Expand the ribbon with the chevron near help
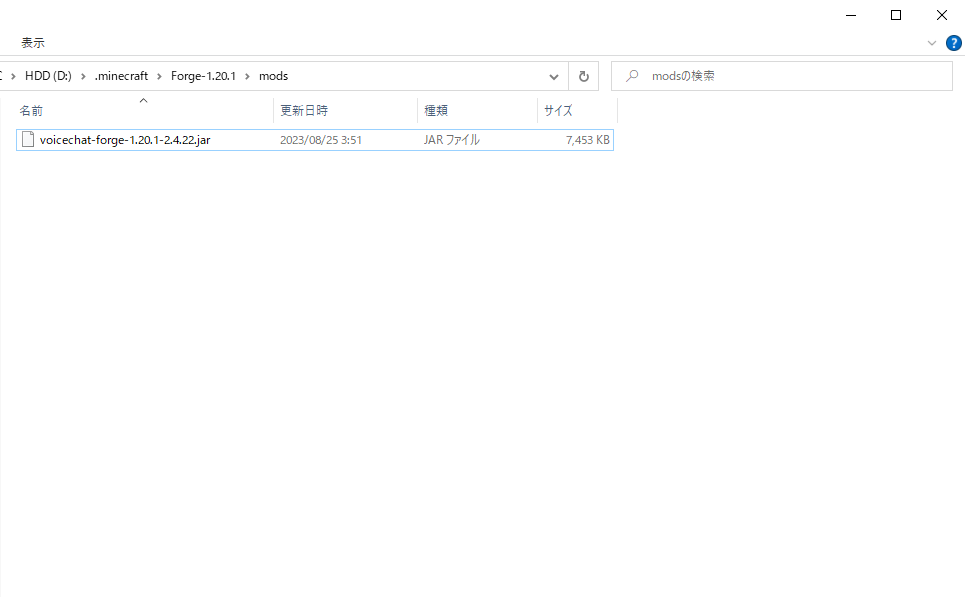965x597 pixels. (x=932, y=43)
